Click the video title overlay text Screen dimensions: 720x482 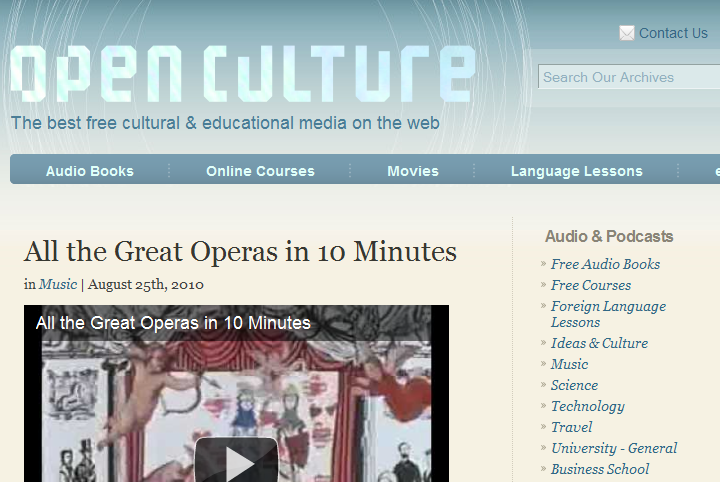click(x=173, y=323)
